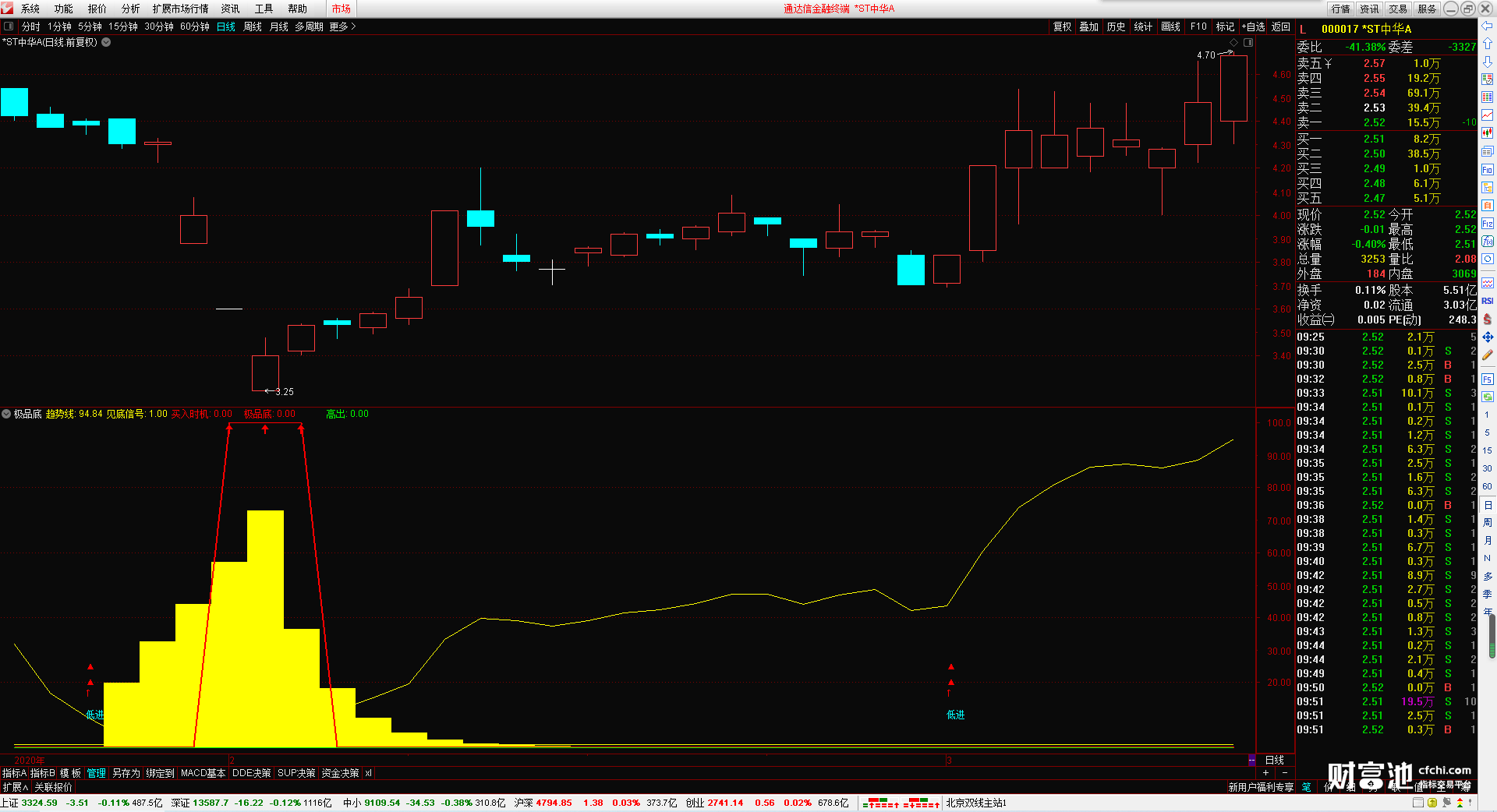Expand the 极品底 indicator panel arrow
This screenshot has width=1497, height=812.
click(6, 414)
